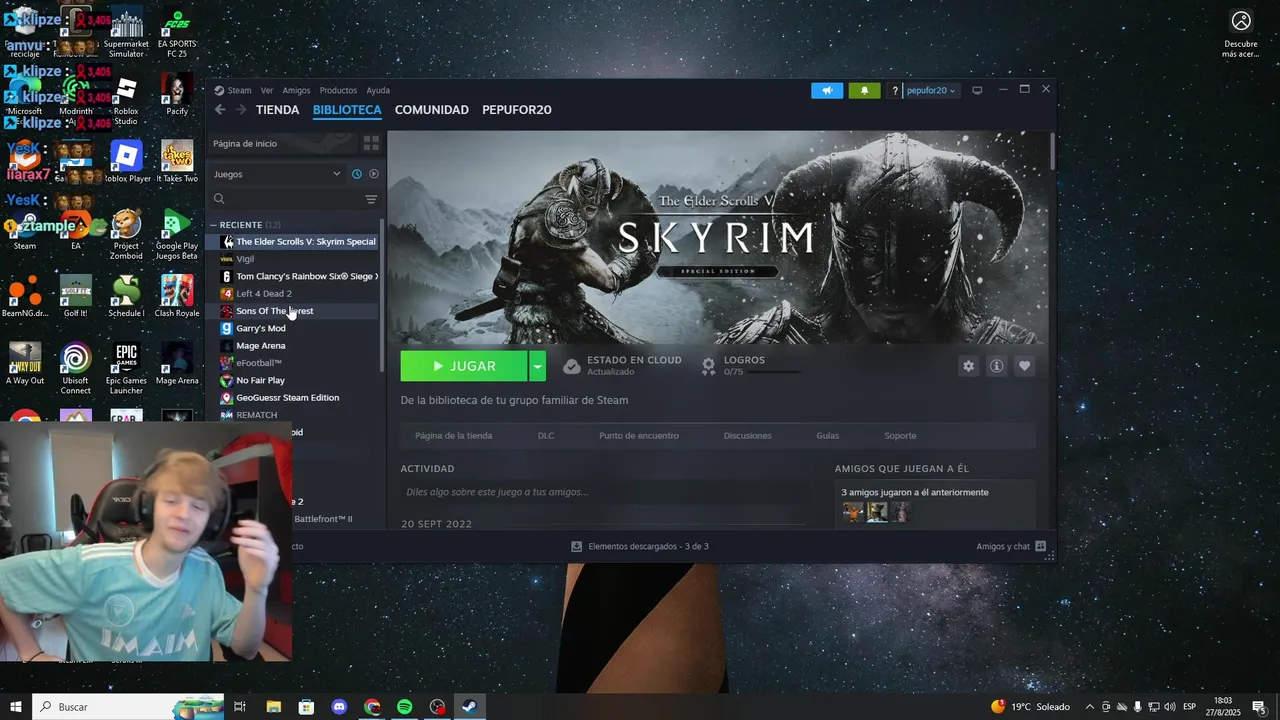Viewport: 1280px width, 720px height.
Task: Open the Amigos menu
Action: pyautogui.click(x=296, y=90)
